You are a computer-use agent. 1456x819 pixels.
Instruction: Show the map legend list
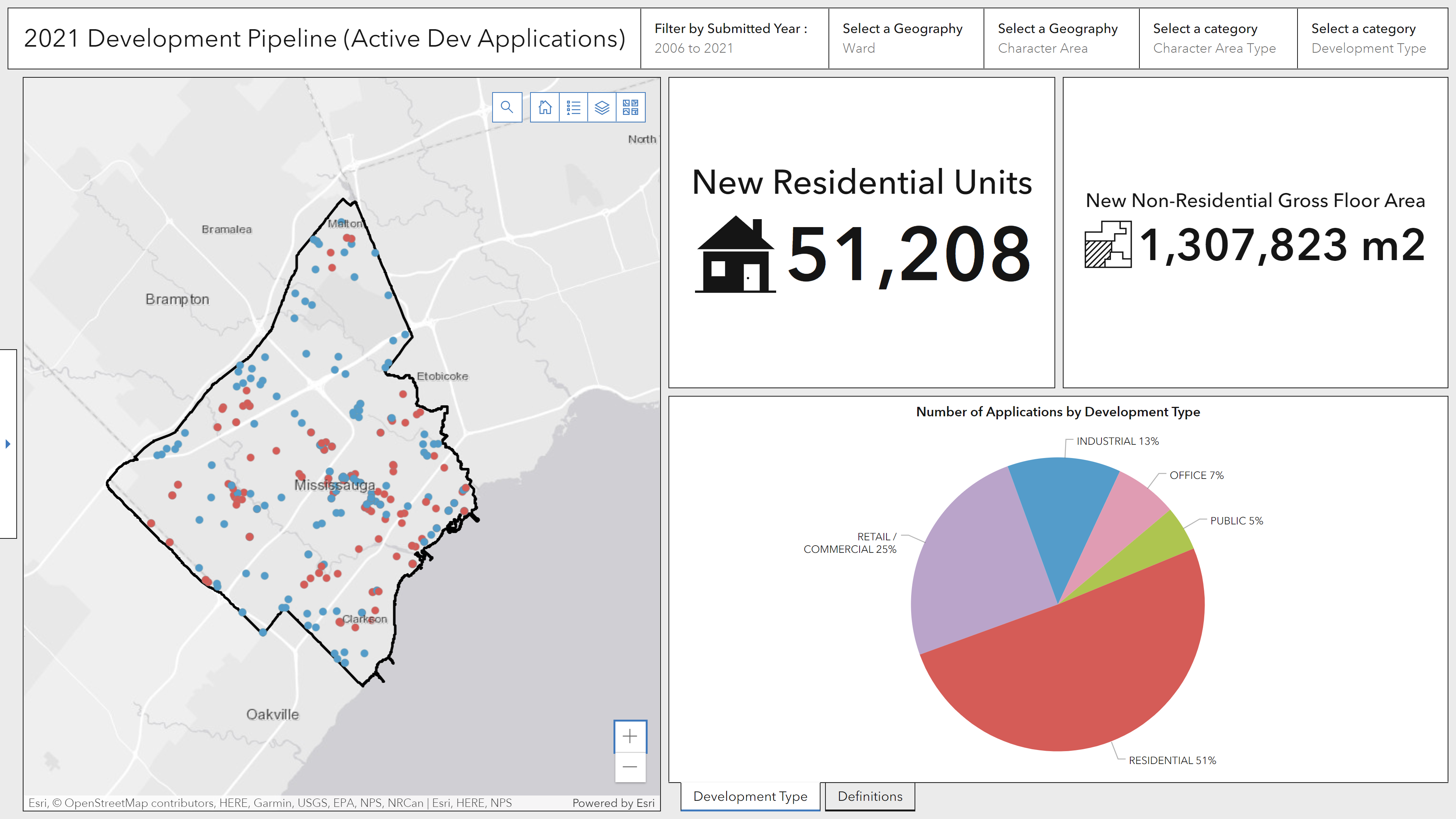click(573, 107)
